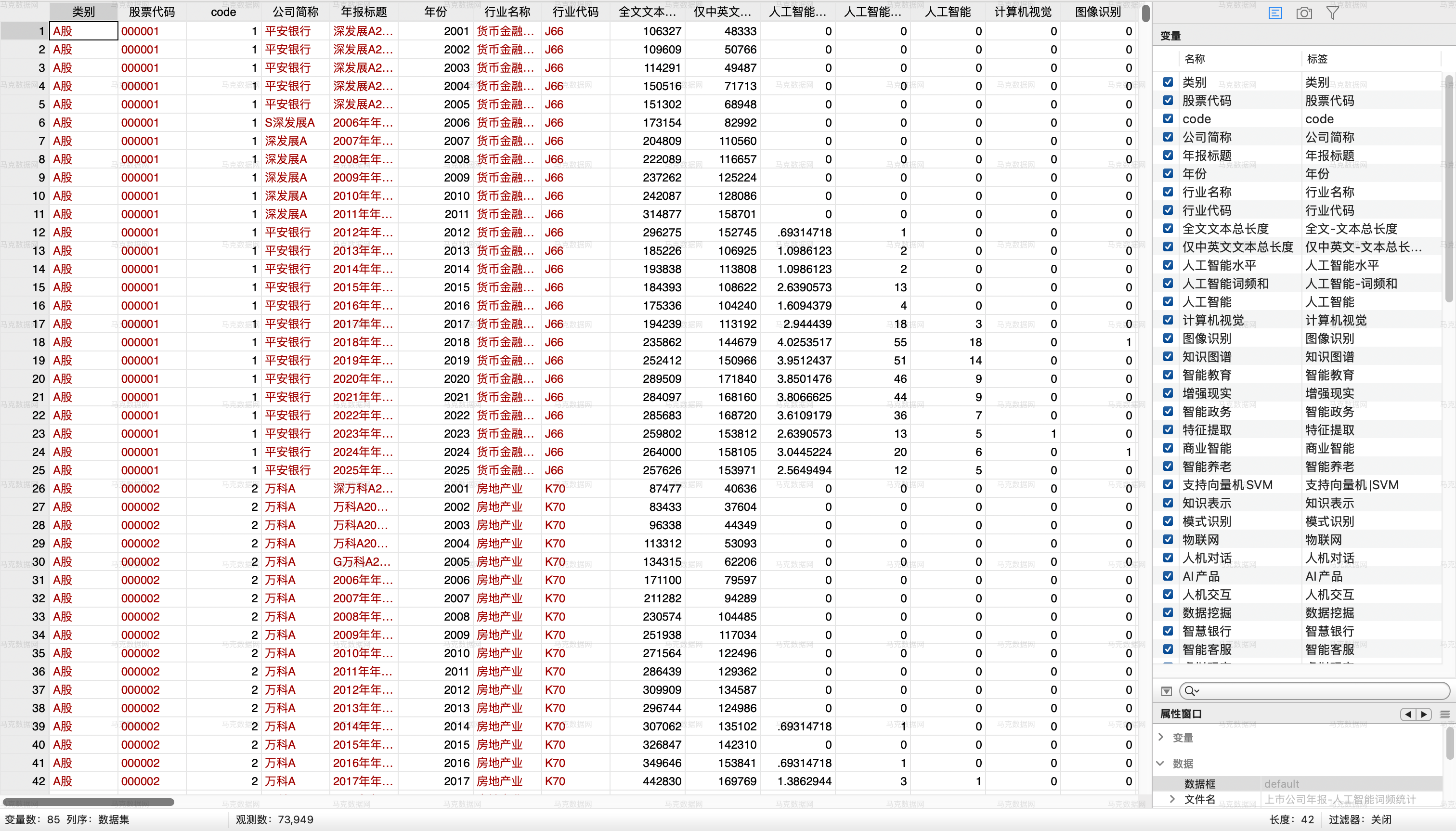The image size is (1456, 831).
Task: Open the snapshots camera icon
Action: [1304, 13]
